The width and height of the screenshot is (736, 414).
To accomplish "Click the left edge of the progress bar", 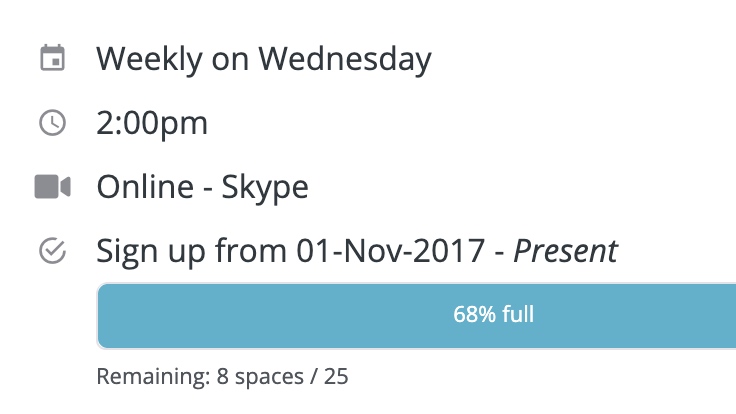I will tap(100, 316).
